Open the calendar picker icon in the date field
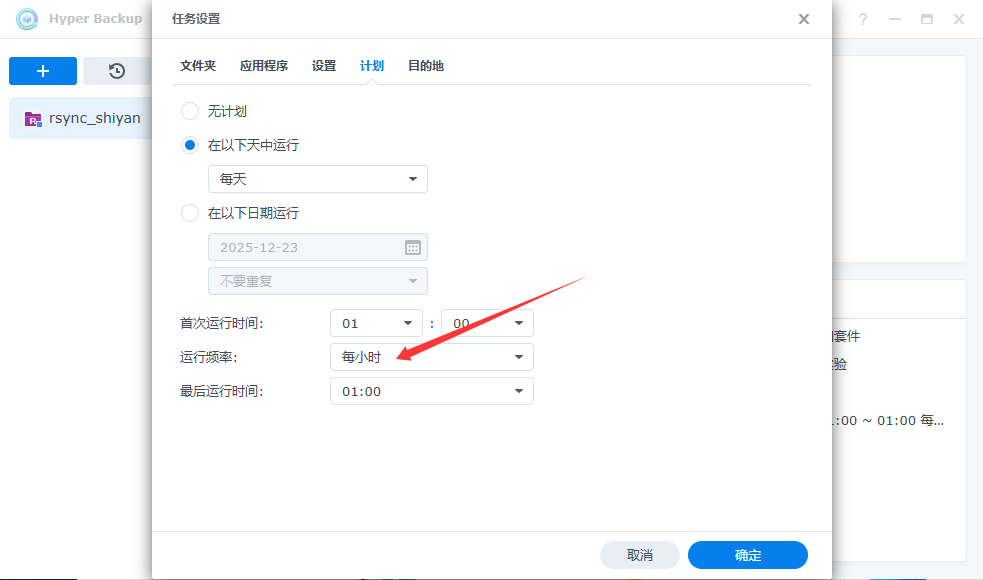983x580 pixels. (x=413, y=247)
